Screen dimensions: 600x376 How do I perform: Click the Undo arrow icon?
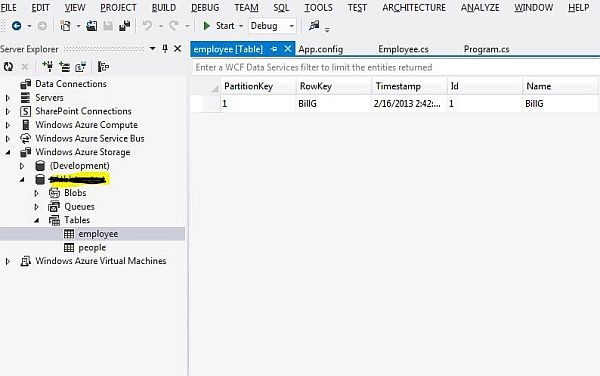pos(147,26)
